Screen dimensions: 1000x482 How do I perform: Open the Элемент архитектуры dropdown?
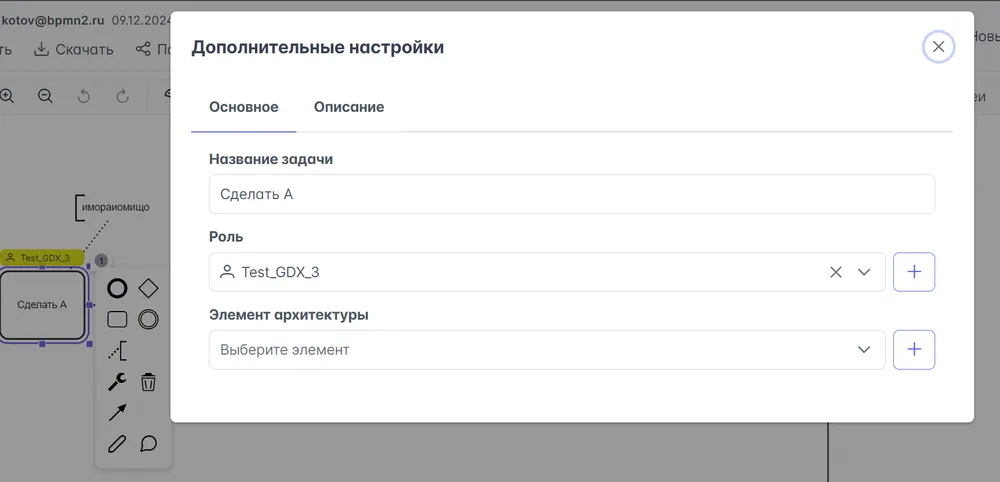547,350
